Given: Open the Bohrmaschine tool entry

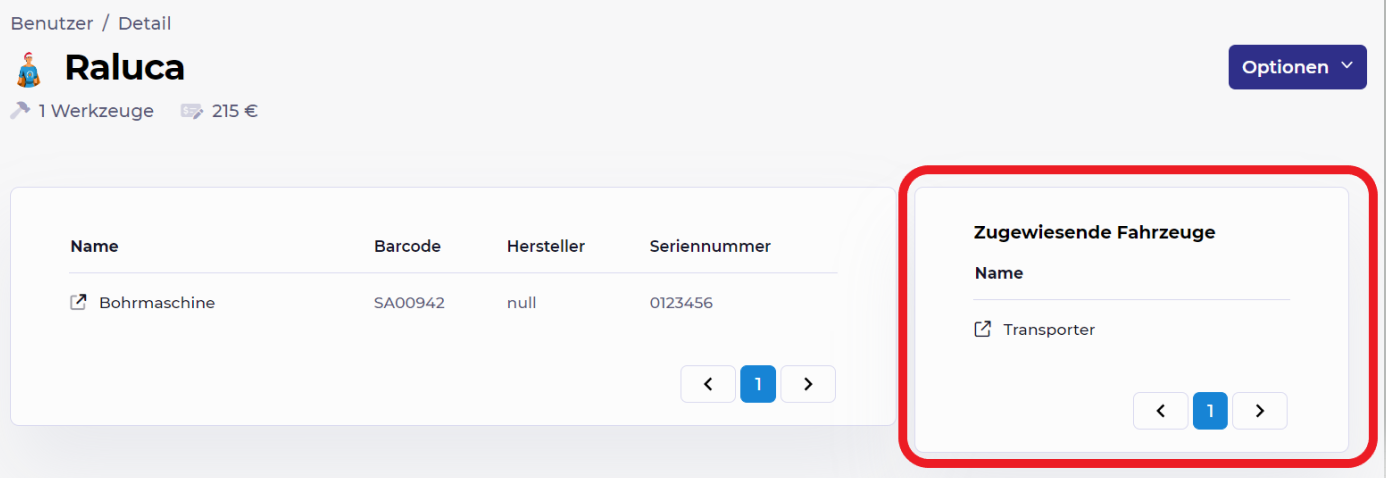Looking at the screenshot, I should pos(157,302).
